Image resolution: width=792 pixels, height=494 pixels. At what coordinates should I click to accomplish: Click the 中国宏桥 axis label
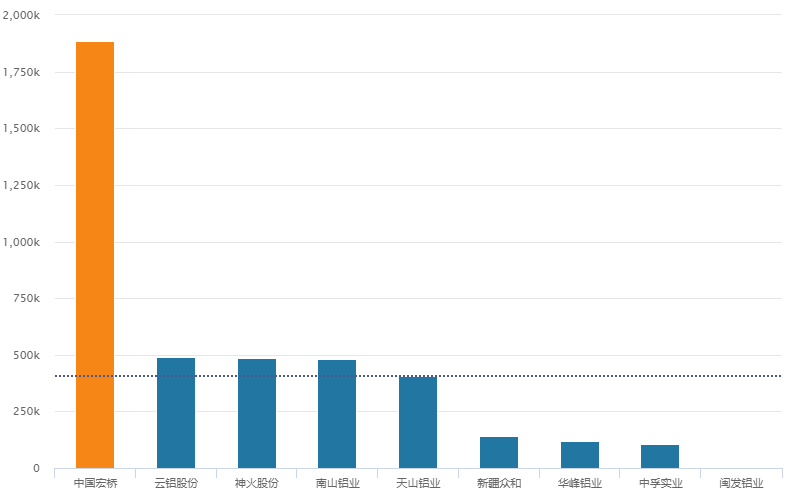(x=95, y=483)
